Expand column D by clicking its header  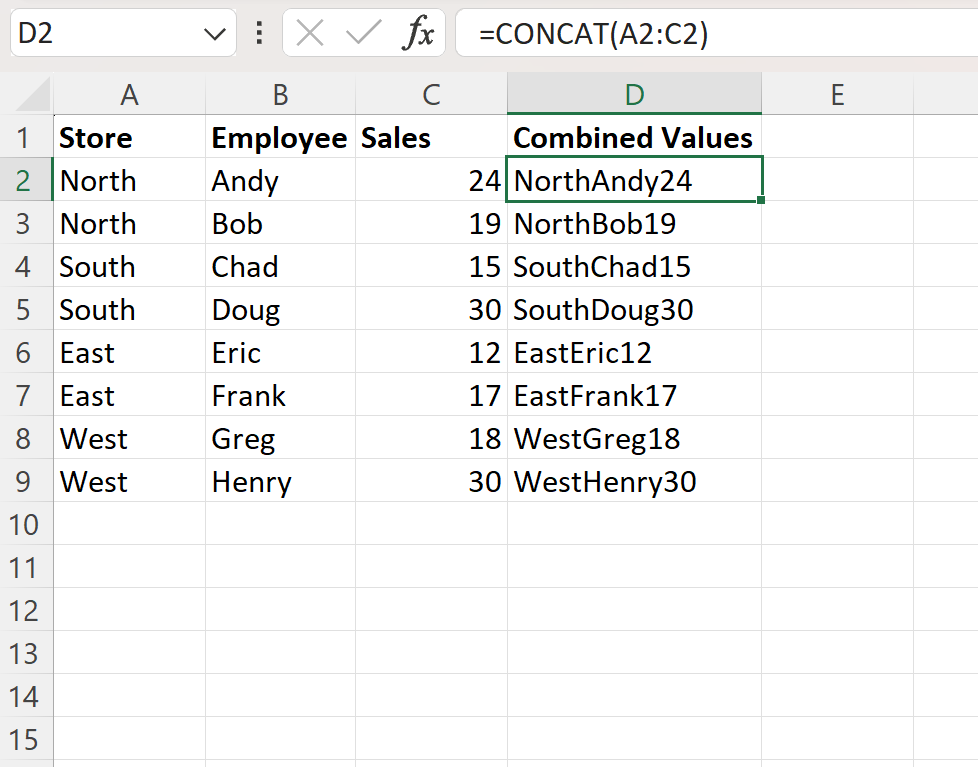634,95
